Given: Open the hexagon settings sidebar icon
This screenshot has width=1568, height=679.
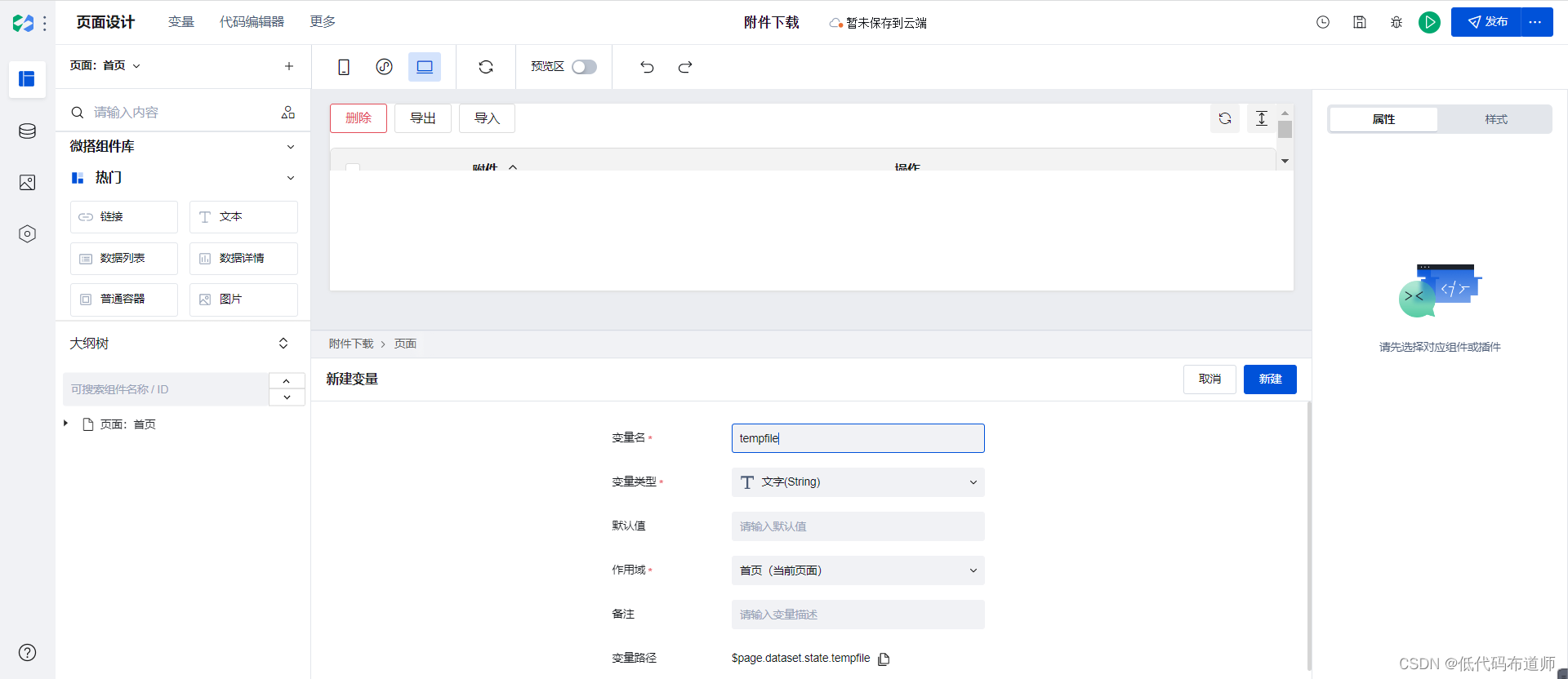Looking at the screenshot, I should (x=27, y=234).
